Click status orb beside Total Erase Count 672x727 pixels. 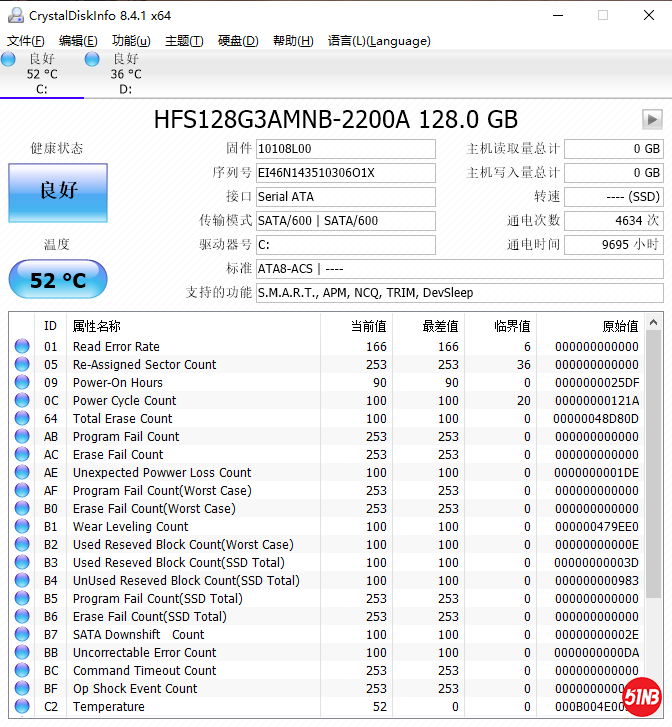coord(22,419)
